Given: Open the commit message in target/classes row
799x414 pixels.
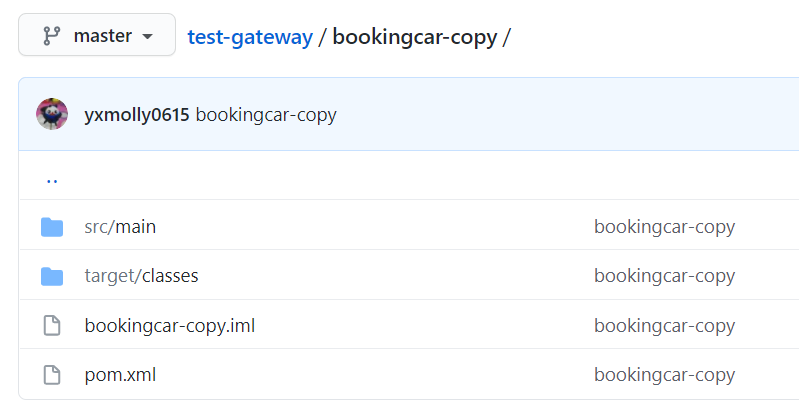Looking at the screenshot, I should (x=664, y=276).
